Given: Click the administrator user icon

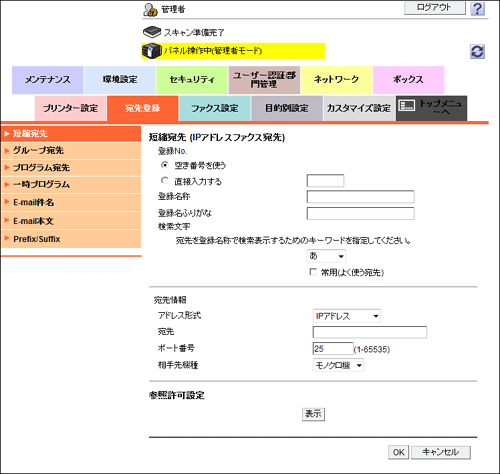Looking at the screenshot, I should click(150, 10).
